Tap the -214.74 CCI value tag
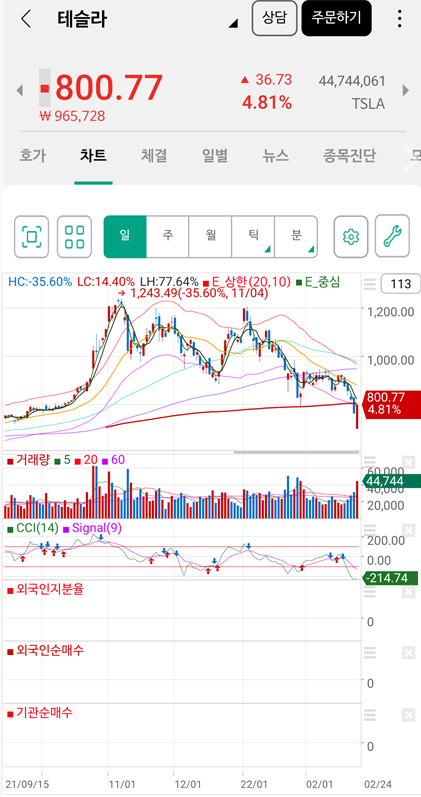This screenshot has width=421, height=797. (x=389, y=578)
